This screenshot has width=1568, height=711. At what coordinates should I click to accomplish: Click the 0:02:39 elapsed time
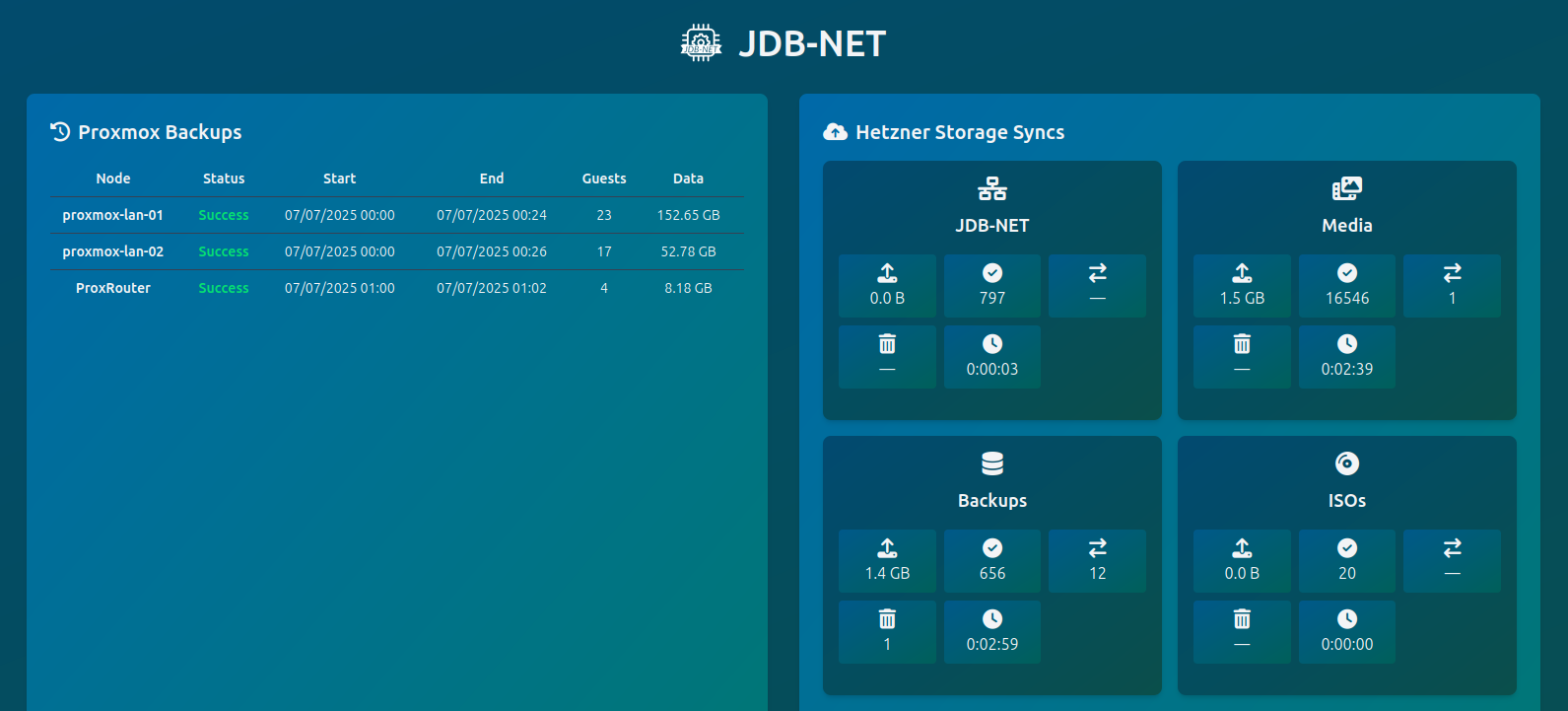[1347, 369]
